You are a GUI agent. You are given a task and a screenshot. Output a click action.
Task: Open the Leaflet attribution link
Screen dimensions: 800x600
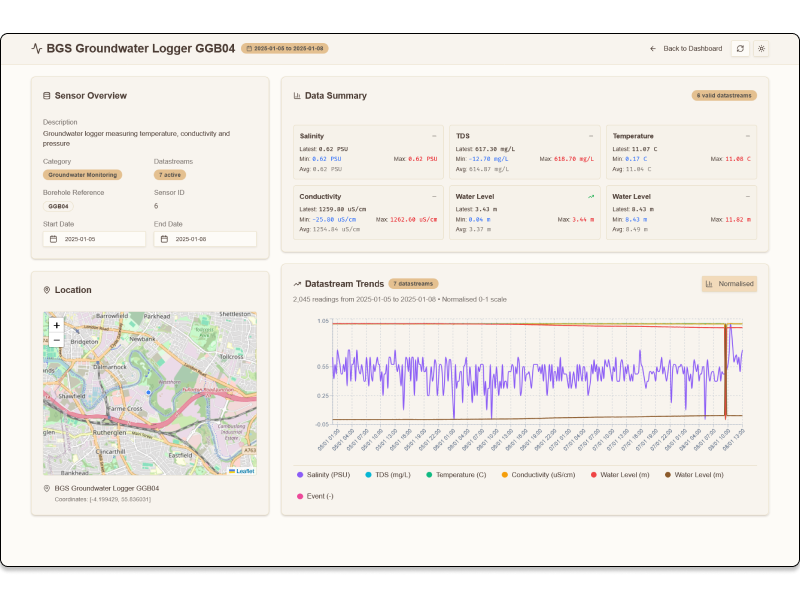(x=242, y=471)
